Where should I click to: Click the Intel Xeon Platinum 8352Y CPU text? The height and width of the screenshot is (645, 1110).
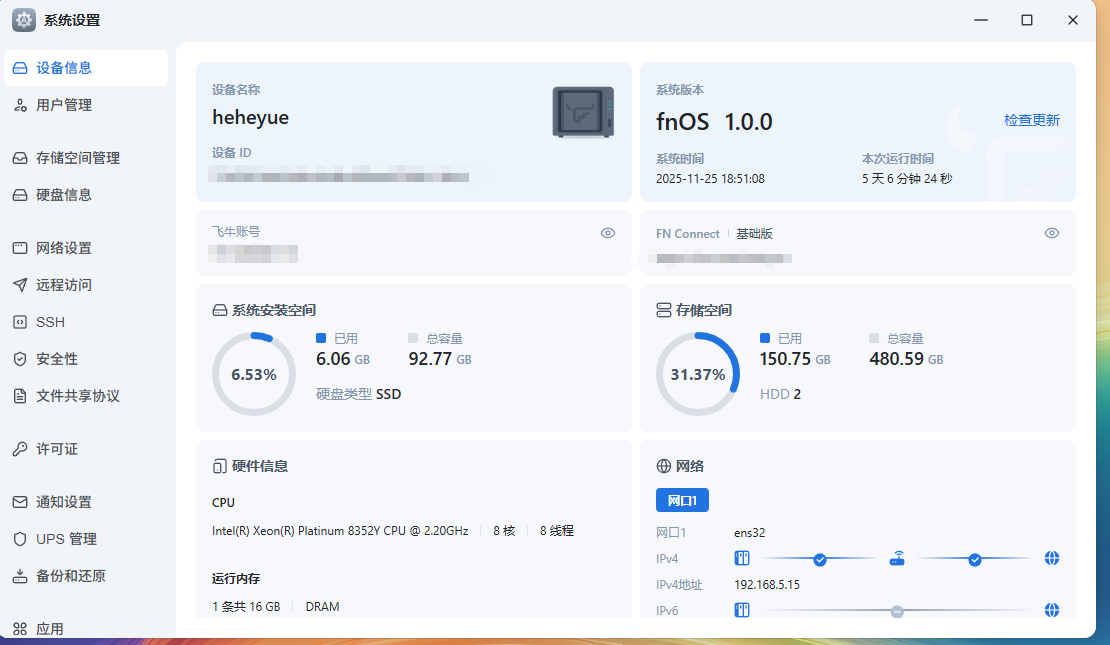point(340,531)
